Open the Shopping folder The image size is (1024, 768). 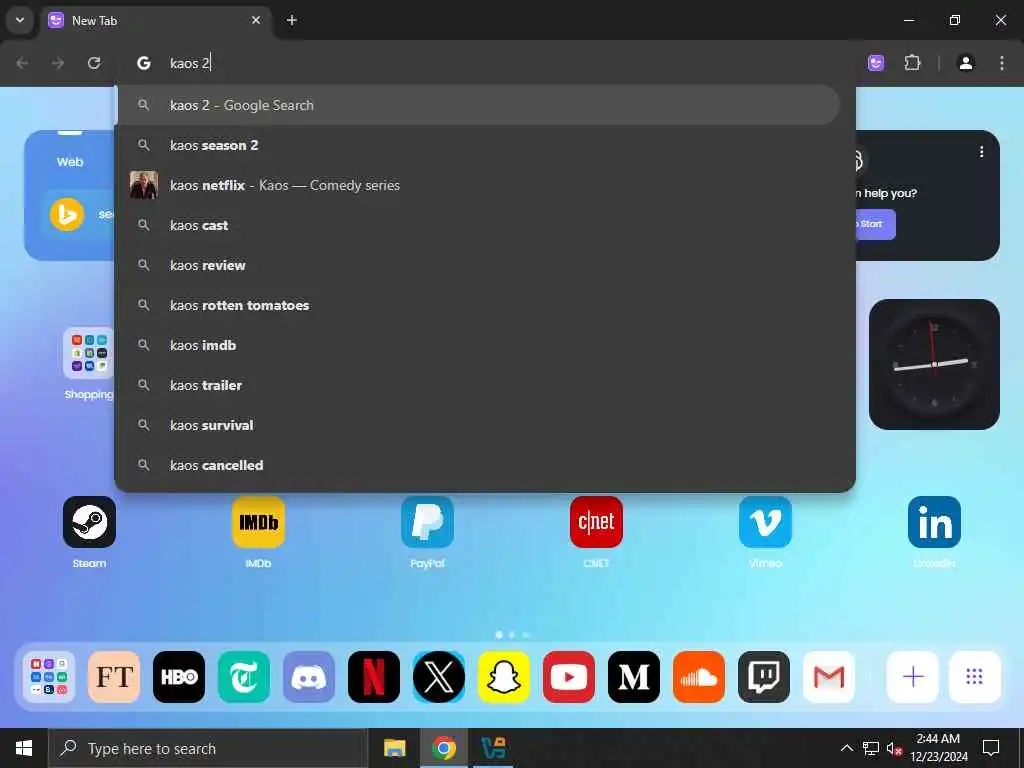coord(89,353)
